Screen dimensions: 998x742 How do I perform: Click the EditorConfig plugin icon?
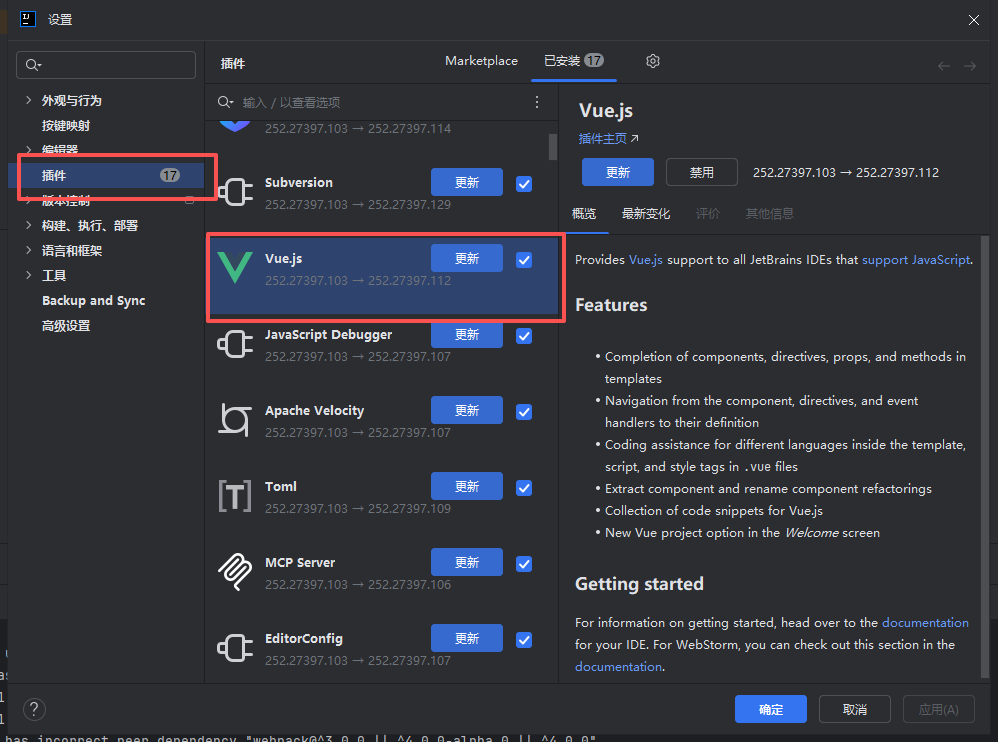pyautogui.click(x=235, y=648)
